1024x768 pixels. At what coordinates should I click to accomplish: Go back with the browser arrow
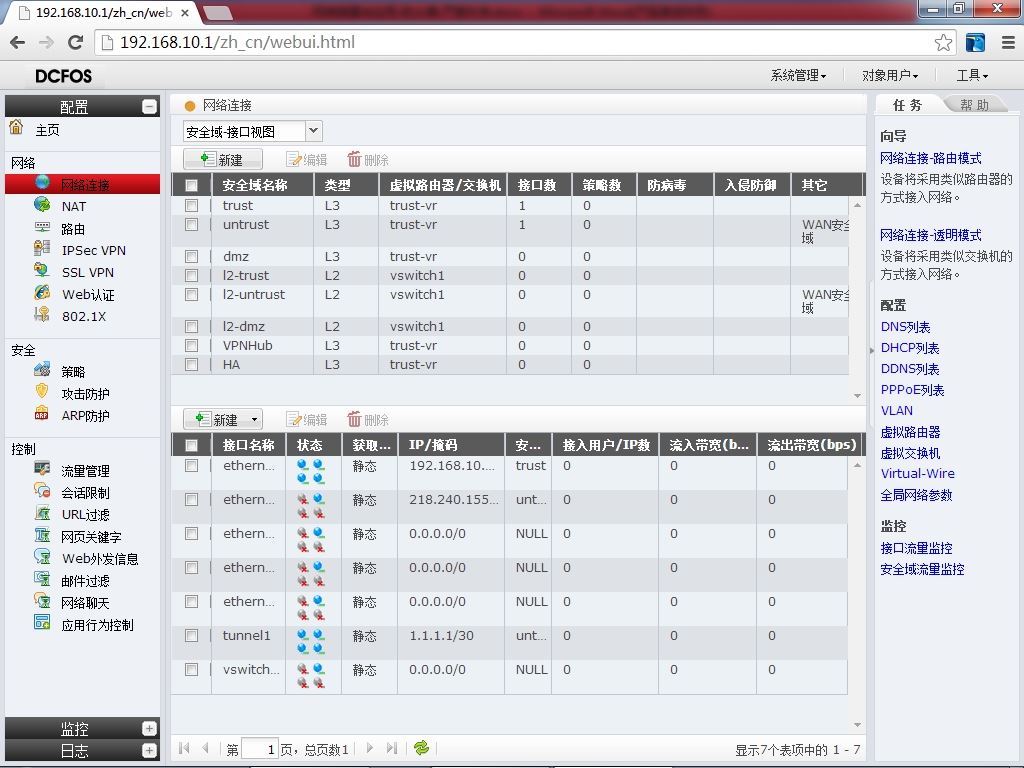pos(18,42)
